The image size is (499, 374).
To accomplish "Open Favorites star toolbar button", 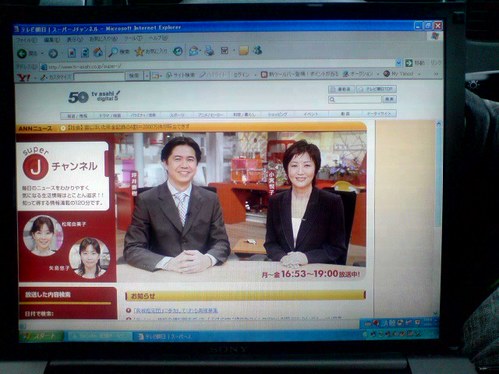I will [139, 51].
